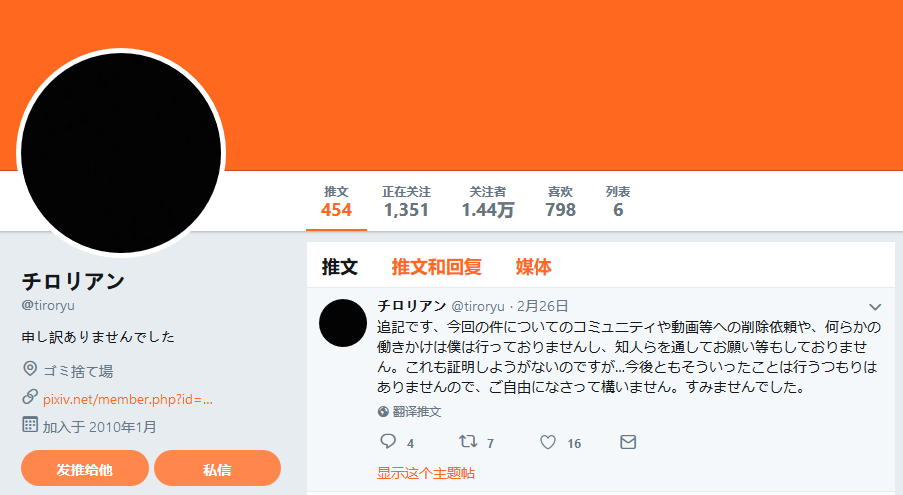Screen dimensions: 903x495
Task: Send tweet via envelope message icon
Action: coord(628,442)
